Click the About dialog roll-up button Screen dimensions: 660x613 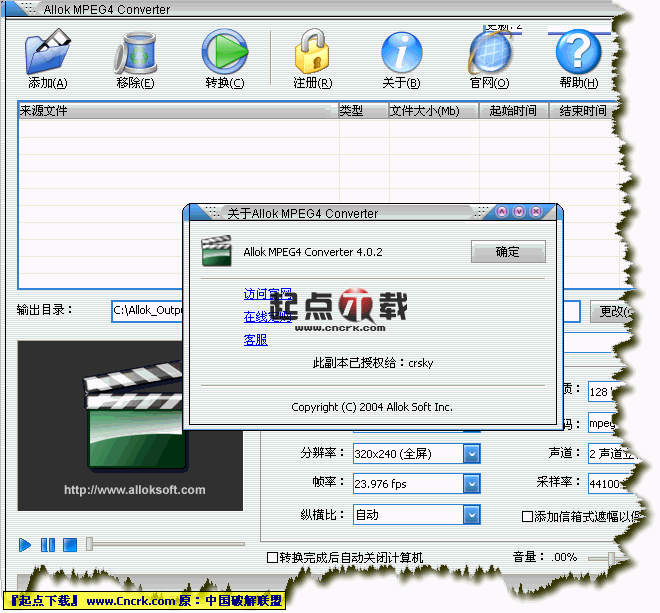(502, 211)
